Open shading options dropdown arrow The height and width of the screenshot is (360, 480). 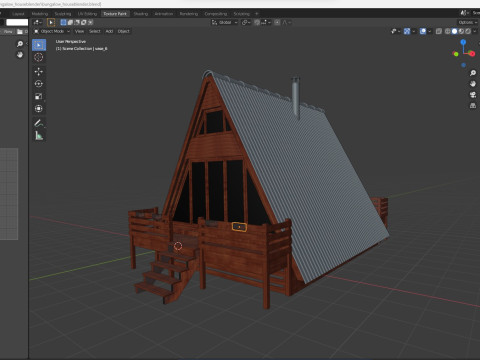point(475,31)
